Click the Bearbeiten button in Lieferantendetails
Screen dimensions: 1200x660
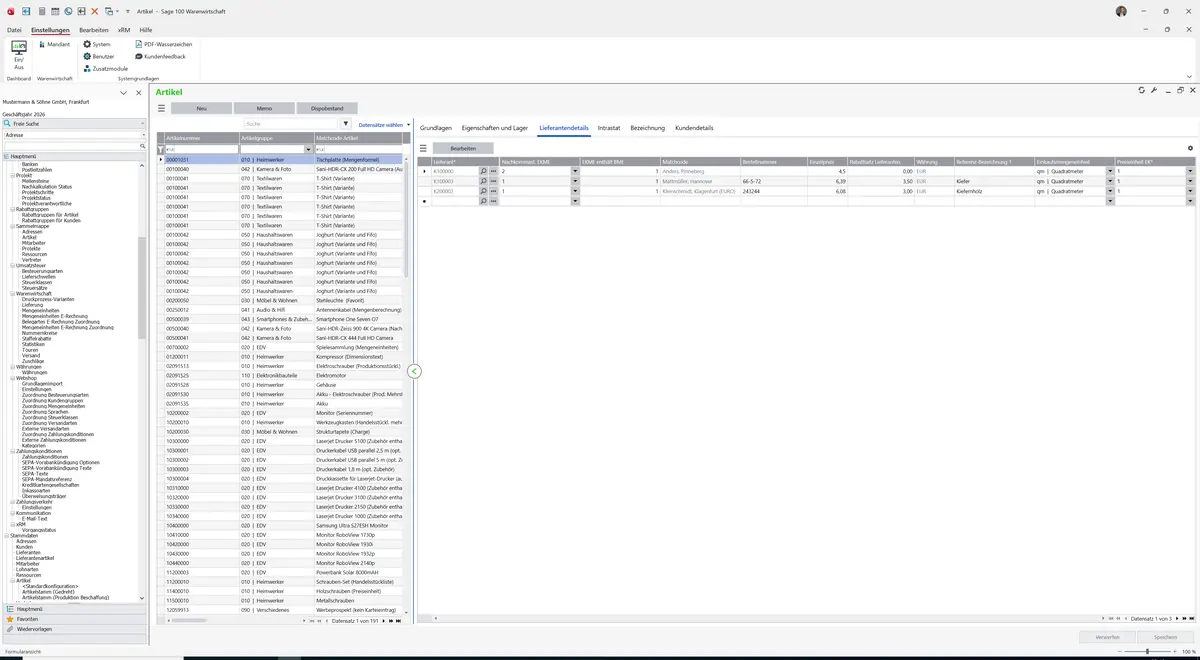tap(463, 148)
